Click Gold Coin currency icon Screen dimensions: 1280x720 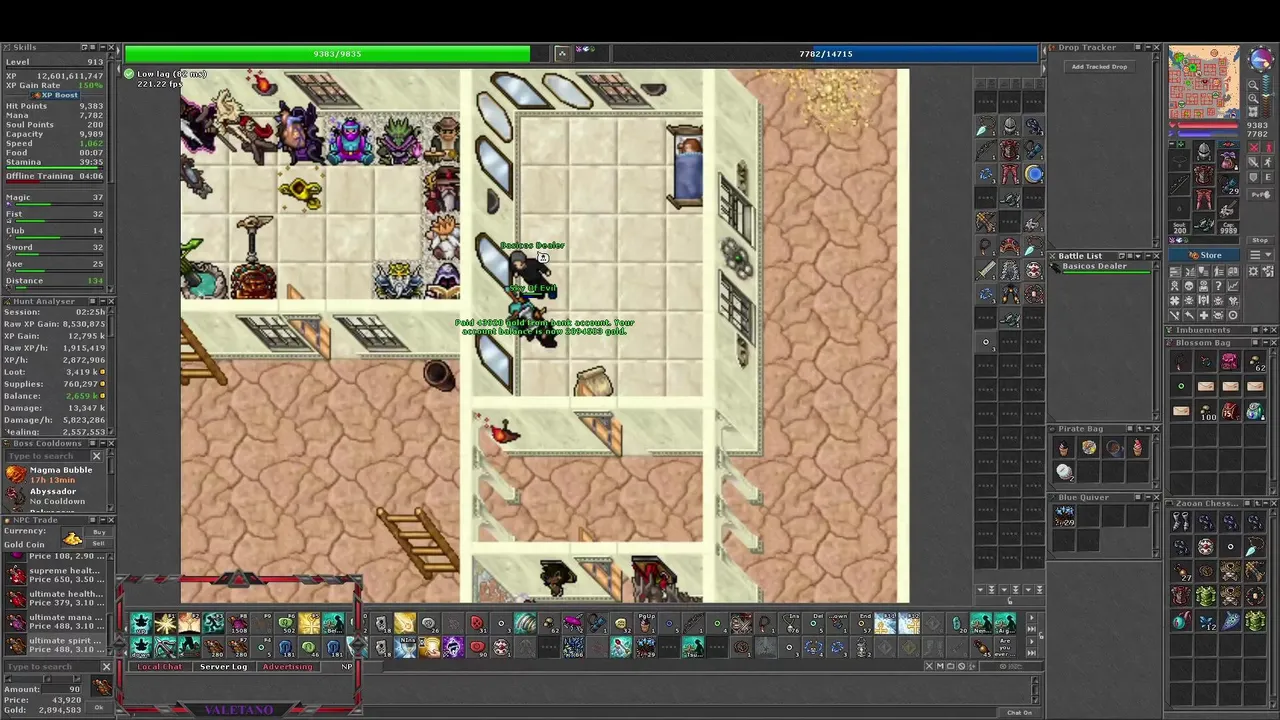coord(72,538)
